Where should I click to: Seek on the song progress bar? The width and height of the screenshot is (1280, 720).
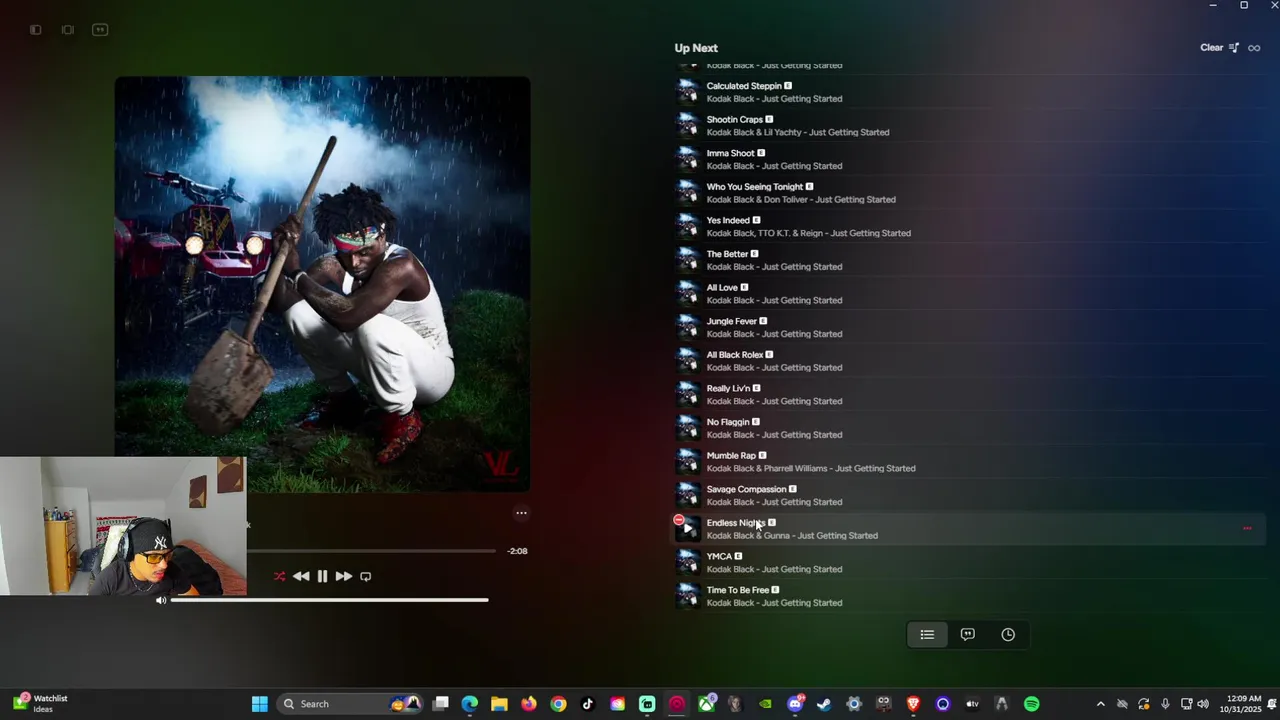point(371,551)
